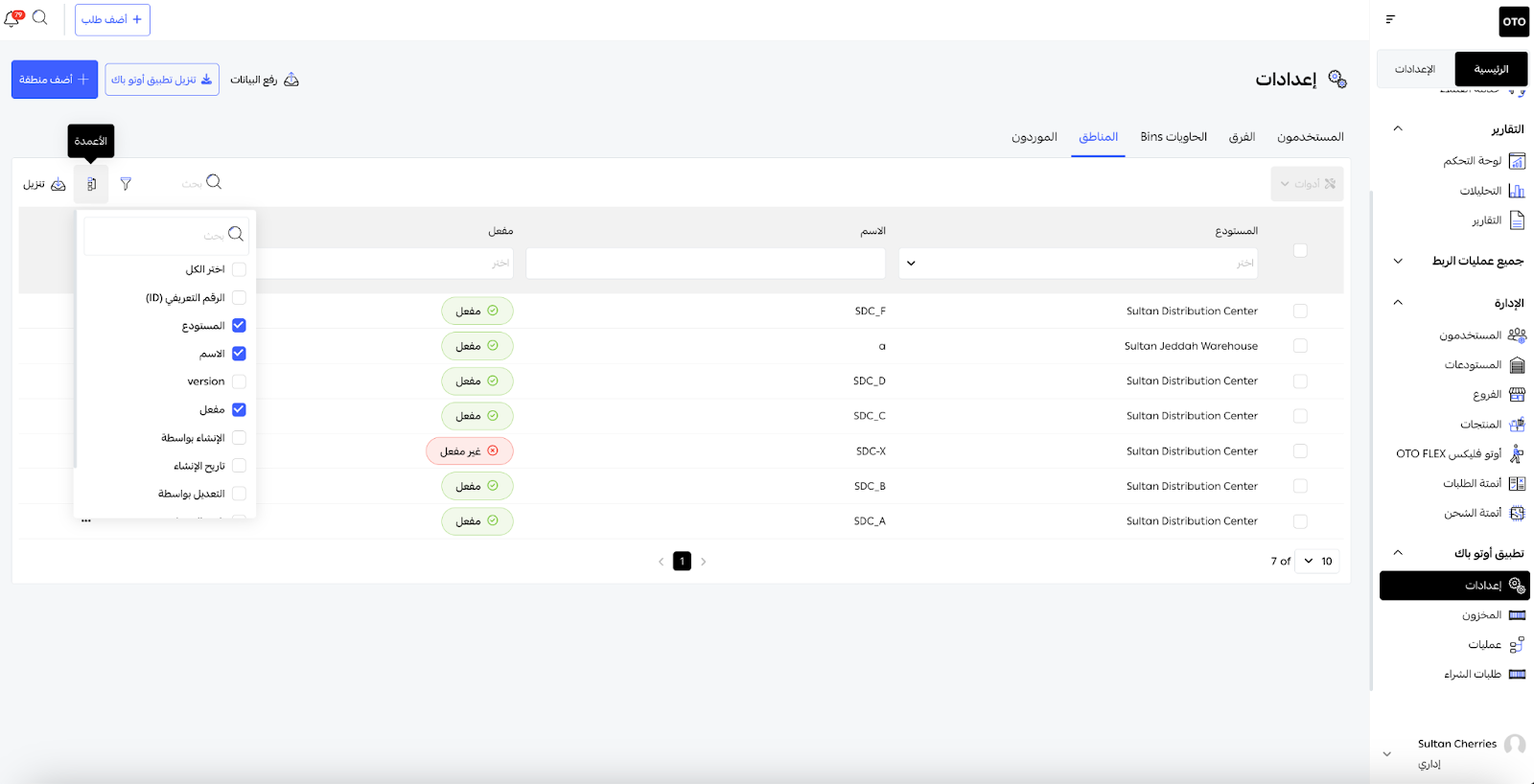Open shipping automation icon أتمتة الشحن
Viewport: 1534px width, 784px height.
(x=1517, y=514)
